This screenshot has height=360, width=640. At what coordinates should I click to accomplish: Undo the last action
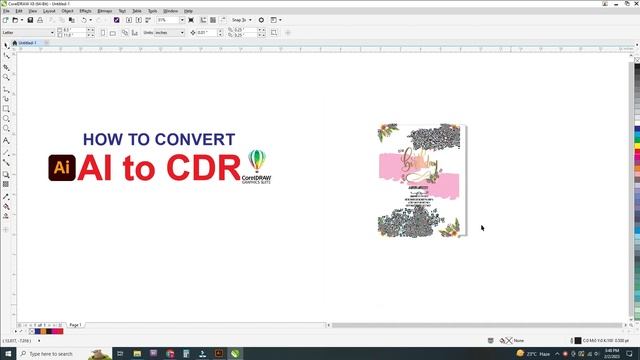point(84,20)
